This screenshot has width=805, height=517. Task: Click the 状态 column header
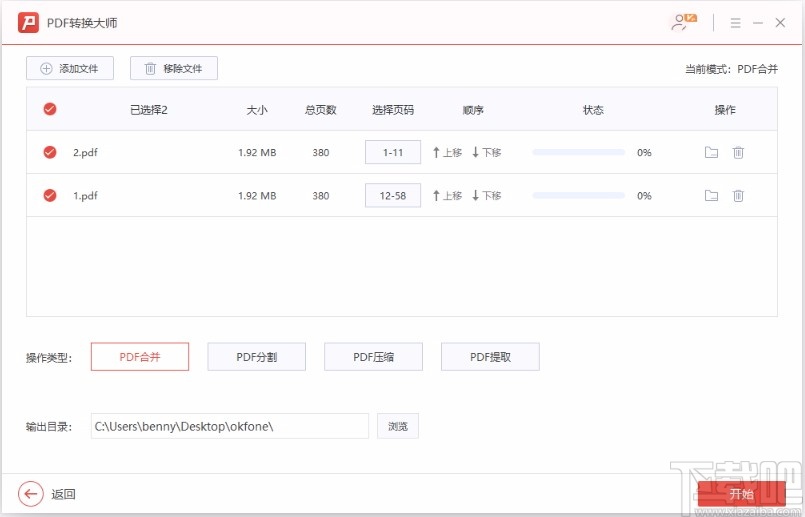point(593,110)
